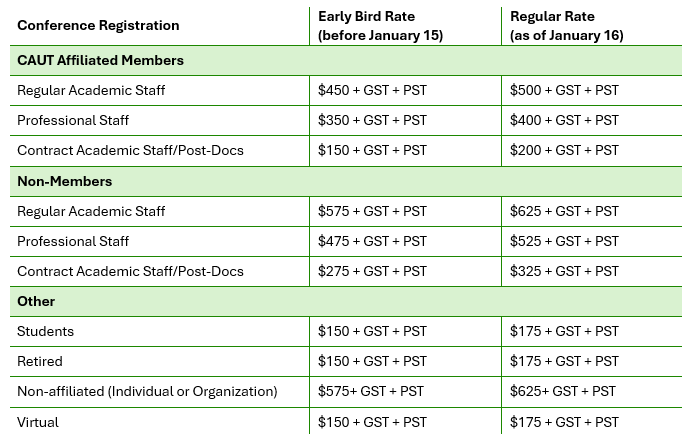This screenshot has height=434, width=686.
Task: Select the $525 regular rate price cell
Action: click(564, 241)
